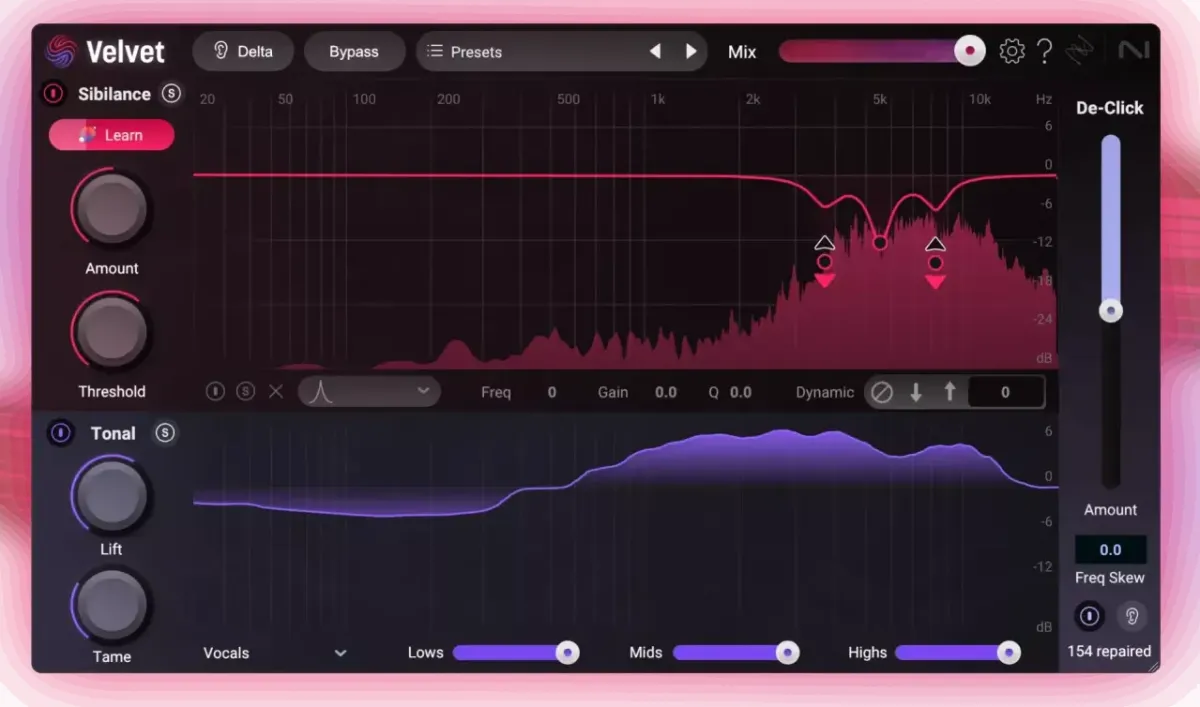Click the Sibilance Threshold knob
Image resolution: width=1200 pixels, height=707 pixels.
112,332
